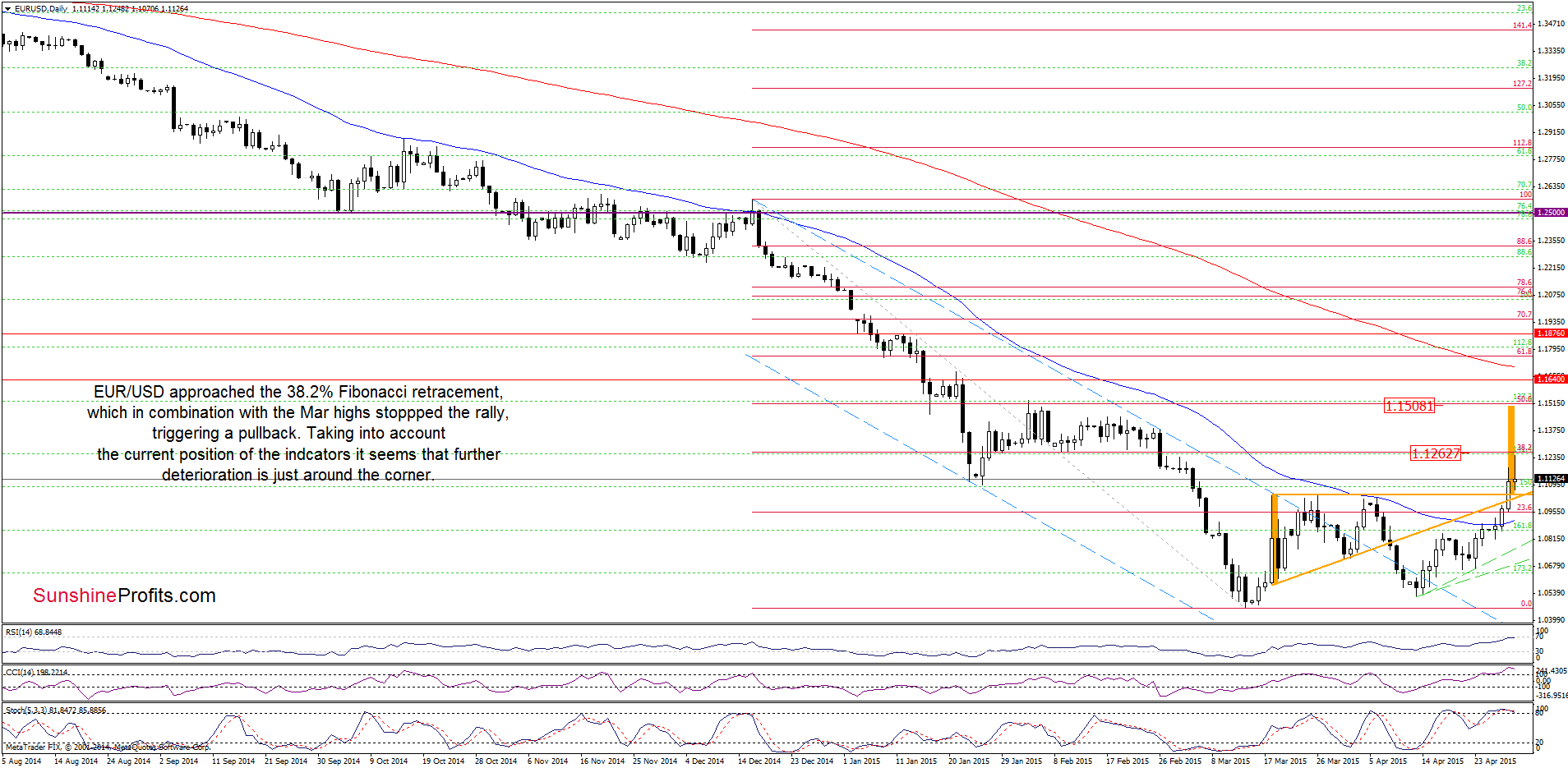Viewport: 1568px width, 768px height.
Task: Click the red 1.16400 price level tag
Action: pyautogui.click(x=1551, y=379)
